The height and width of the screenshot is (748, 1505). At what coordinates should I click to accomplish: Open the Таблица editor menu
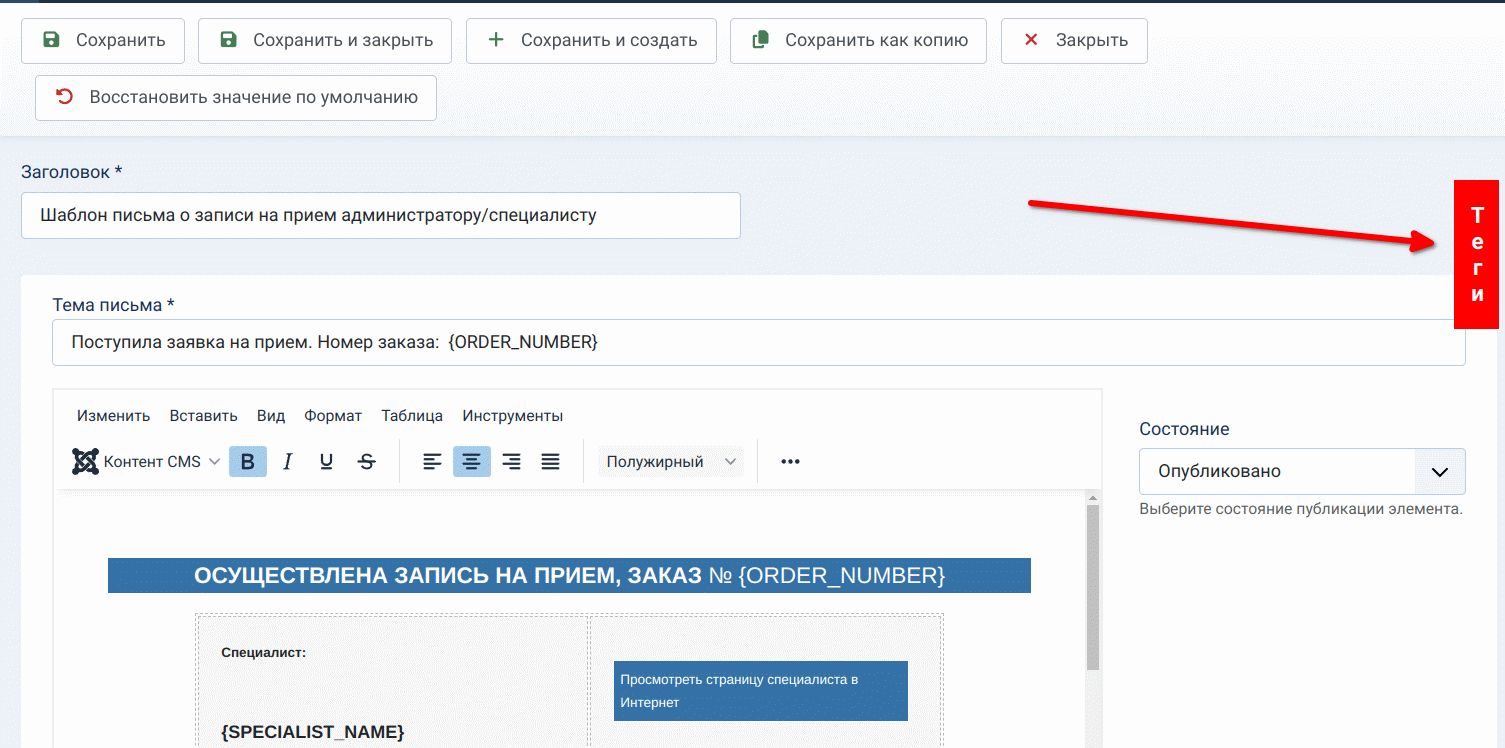(x=412, y=416)
